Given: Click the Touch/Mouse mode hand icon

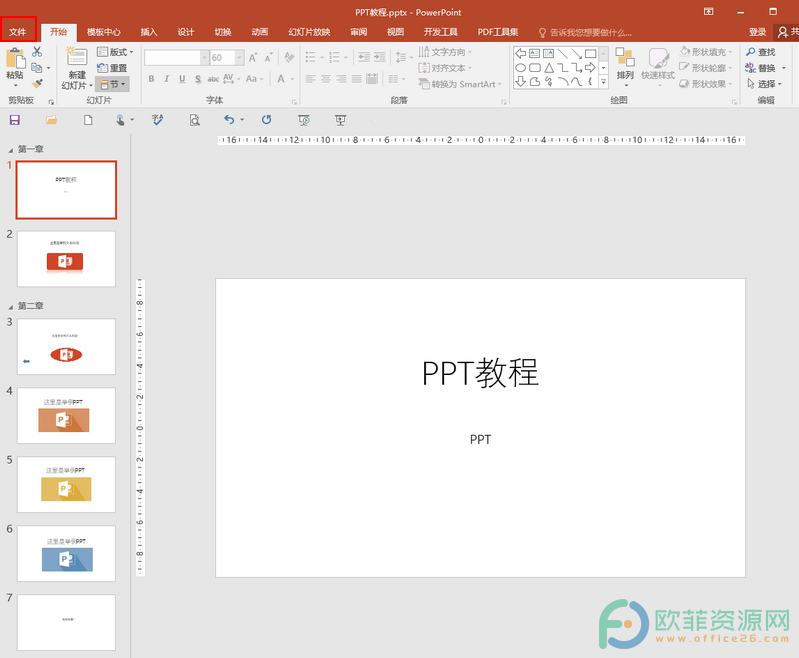Looking at the screenshot, I should (x=120, y=120).
